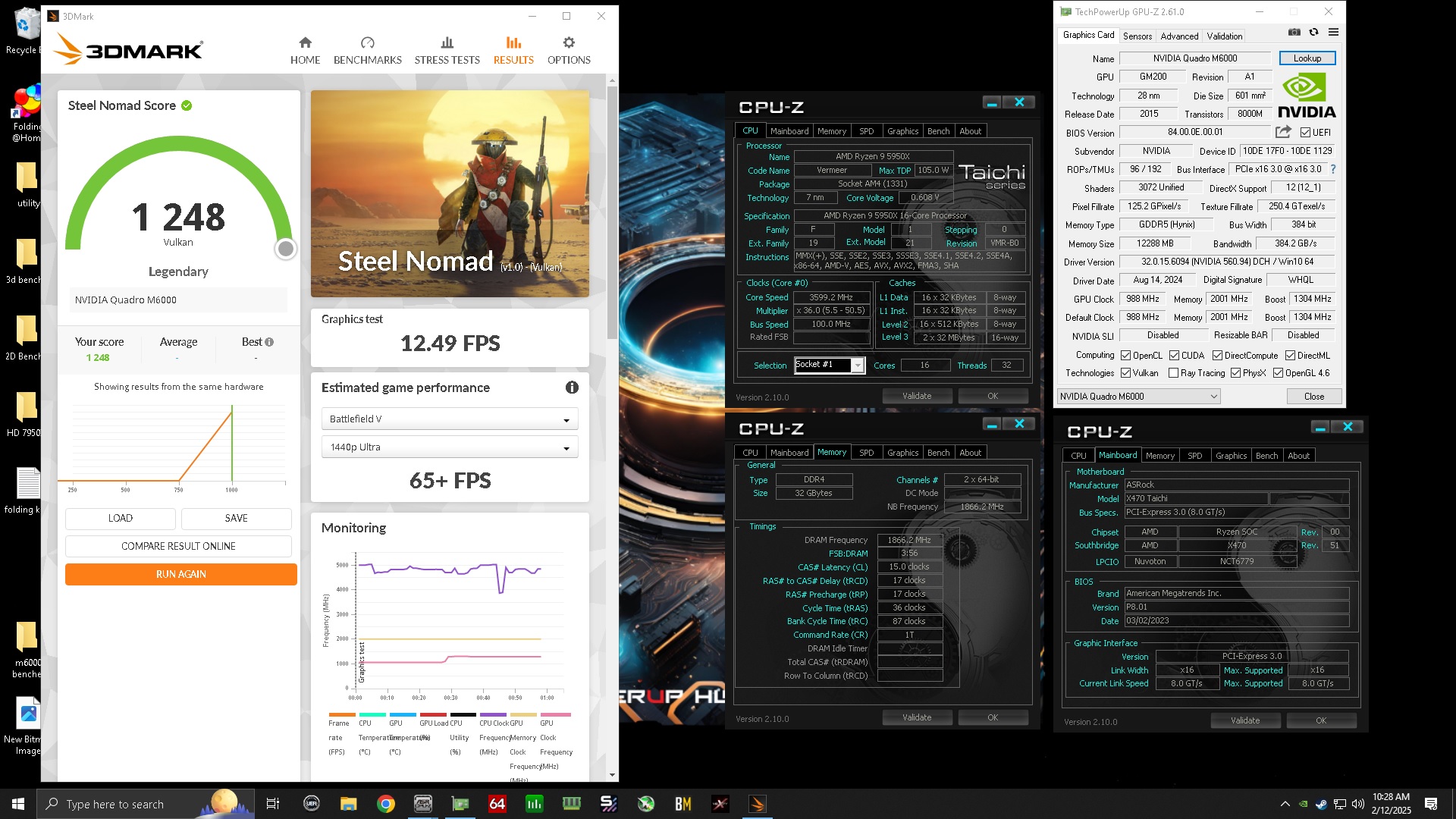1456x819 pixels.
Task: Toggle the UEFI checkbox in GPU-Z
Action: (1305, 132)
